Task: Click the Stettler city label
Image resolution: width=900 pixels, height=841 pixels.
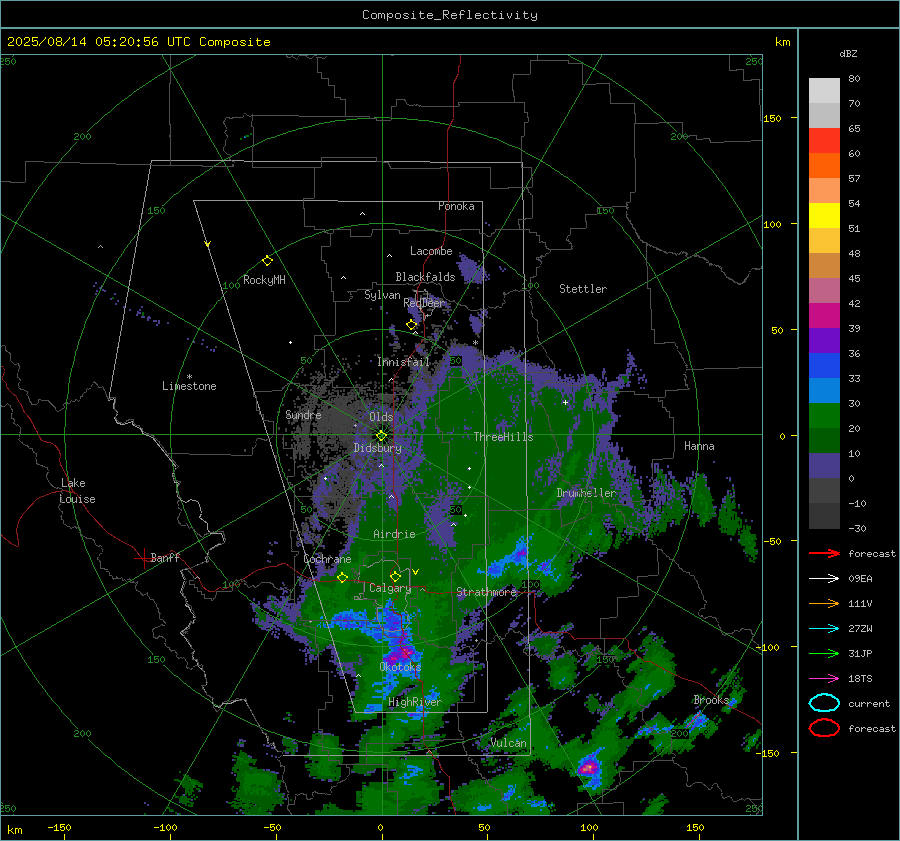Action: 583,289
